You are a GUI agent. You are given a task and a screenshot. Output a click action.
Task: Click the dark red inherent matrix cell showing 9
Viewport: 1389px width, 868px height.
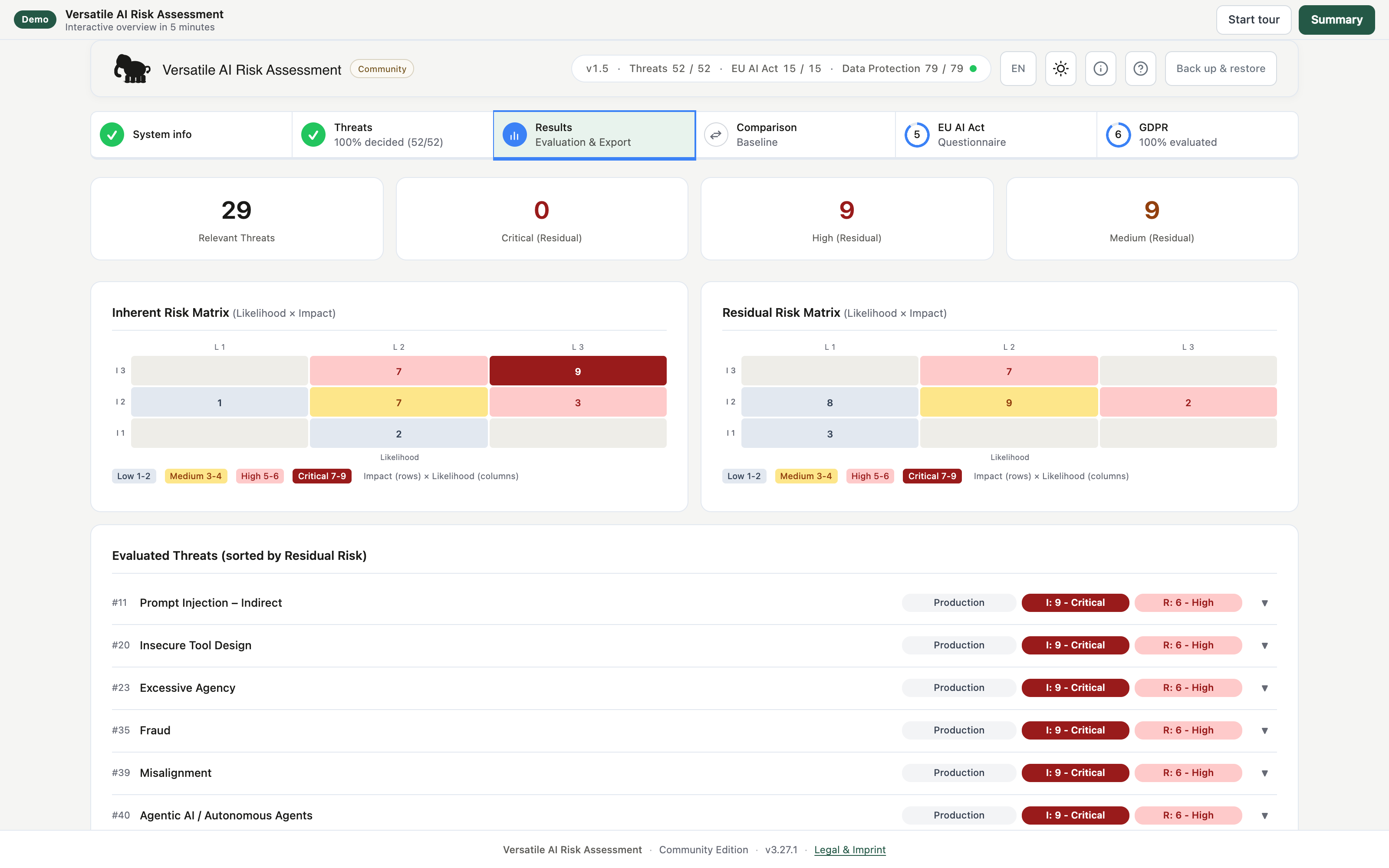577,371
